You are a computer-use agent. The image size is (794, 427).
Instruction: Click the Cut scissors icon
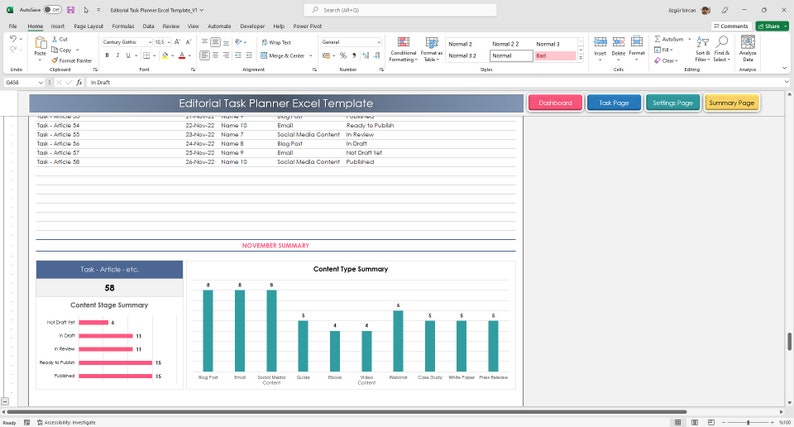(55, 39)
